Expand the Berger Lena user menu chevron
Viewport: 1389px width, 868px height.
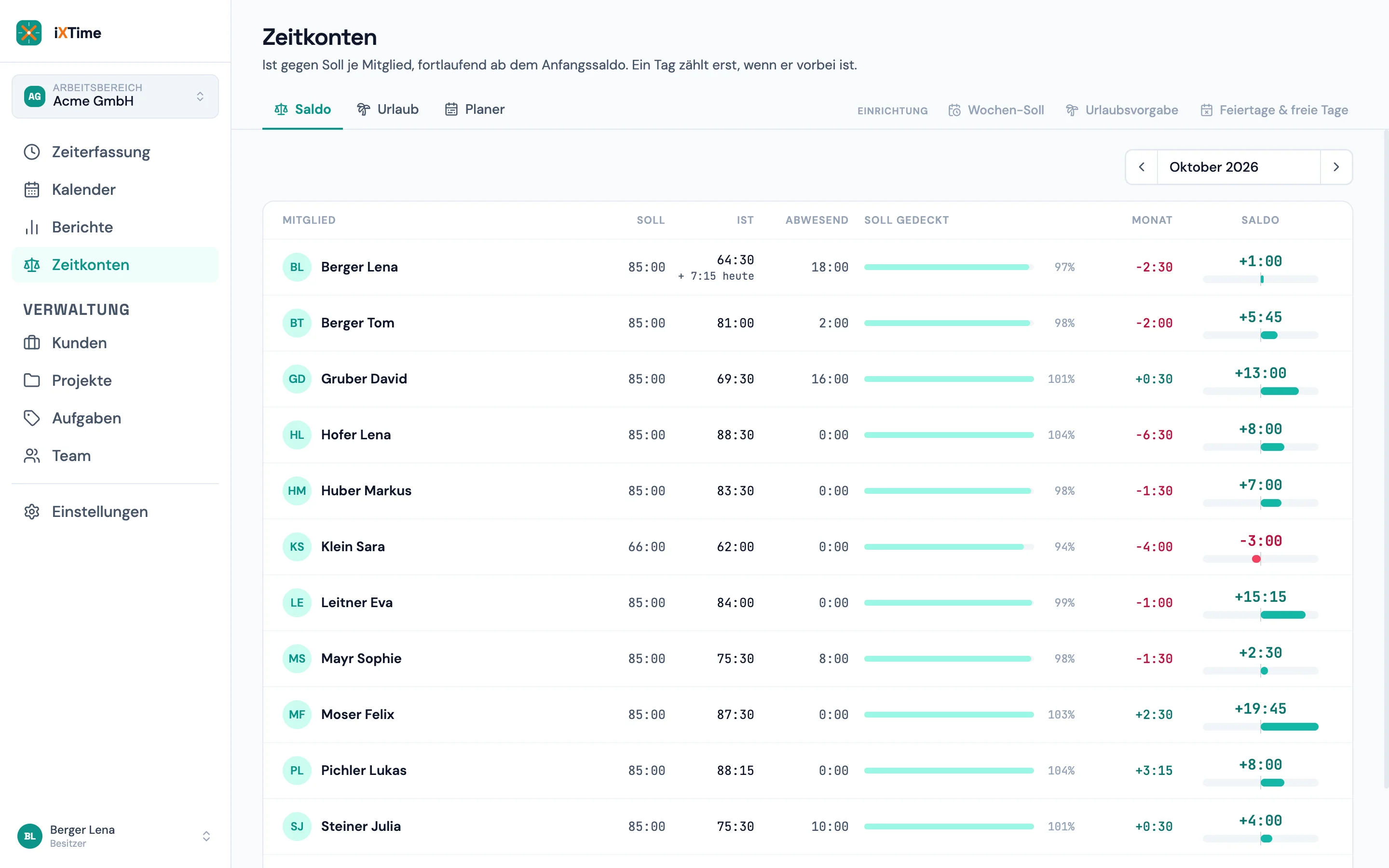point(206,836)
